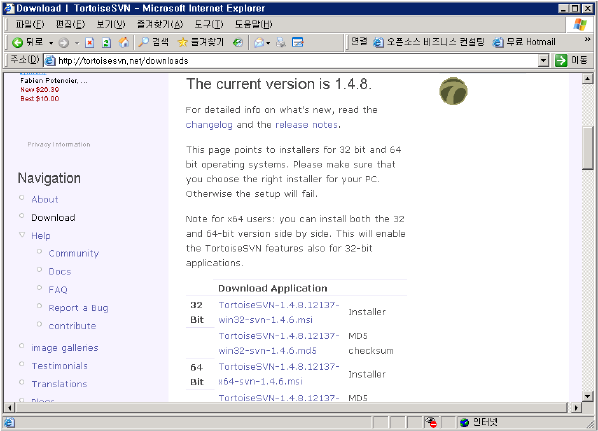
Task: Click the Print toolbar icon
Action: (281, 42)
